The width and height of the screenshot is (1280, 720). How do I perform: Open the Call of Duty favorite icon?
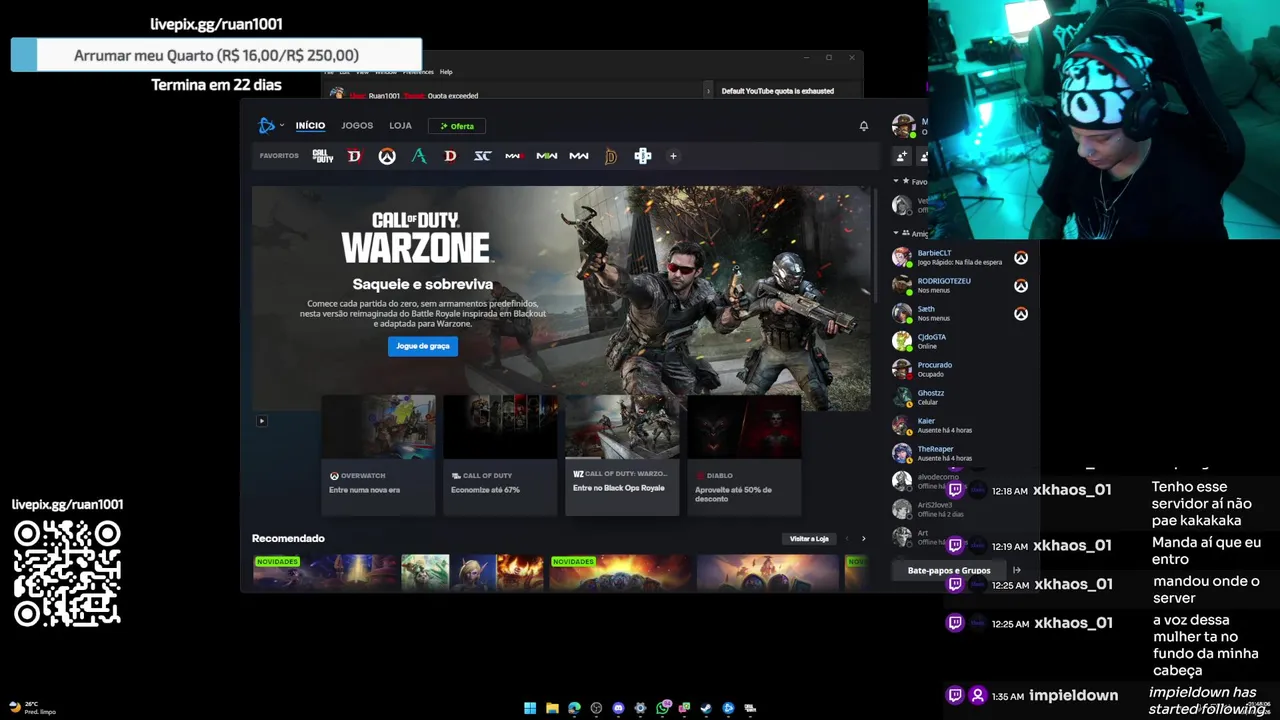[323, 156]
